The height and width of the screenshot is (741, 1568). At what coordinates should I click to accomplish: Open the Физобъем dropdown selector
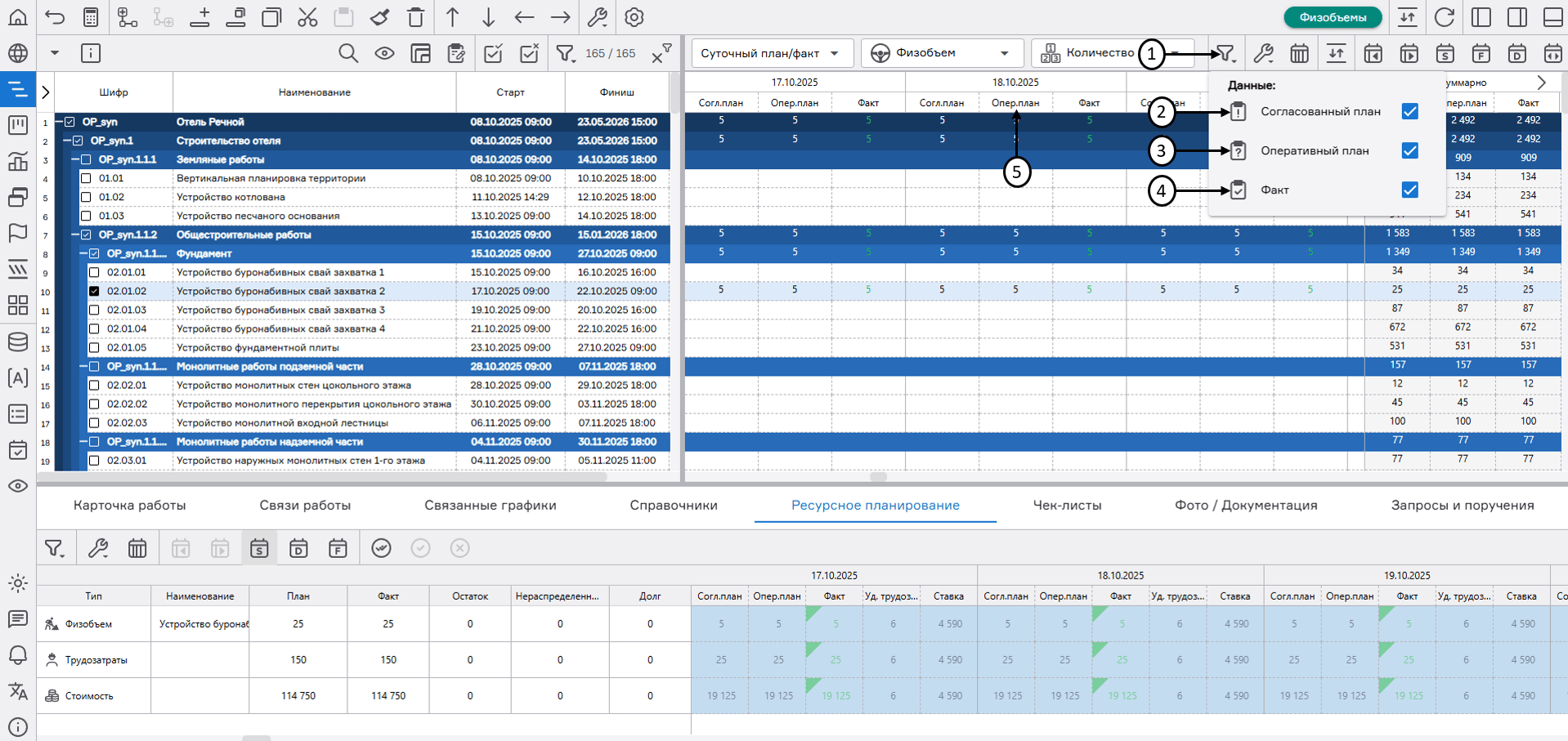[x=941, y=53]
